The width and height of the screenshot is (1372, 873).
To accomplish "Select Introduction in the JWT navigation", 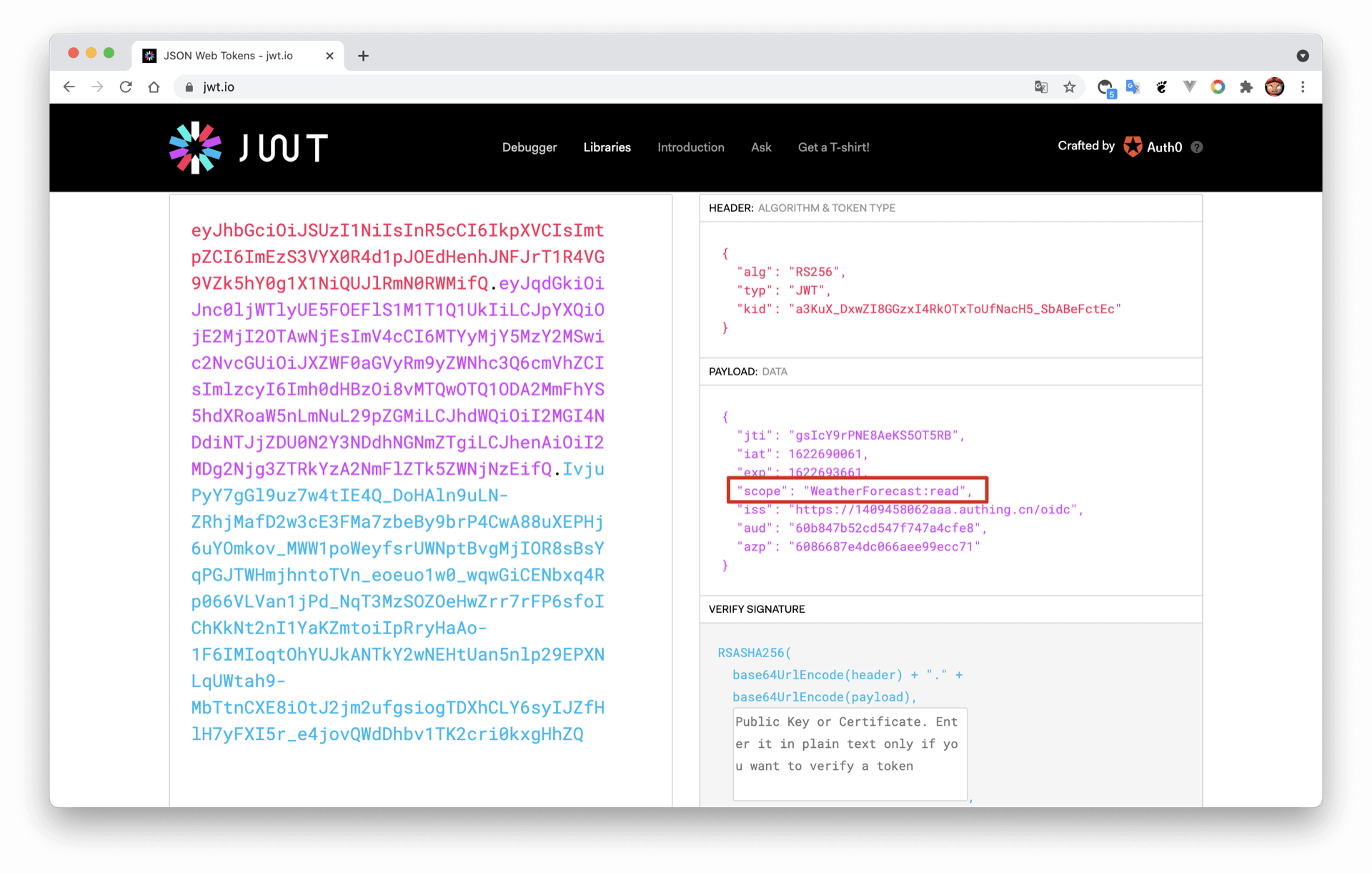I will pos(690,147).
